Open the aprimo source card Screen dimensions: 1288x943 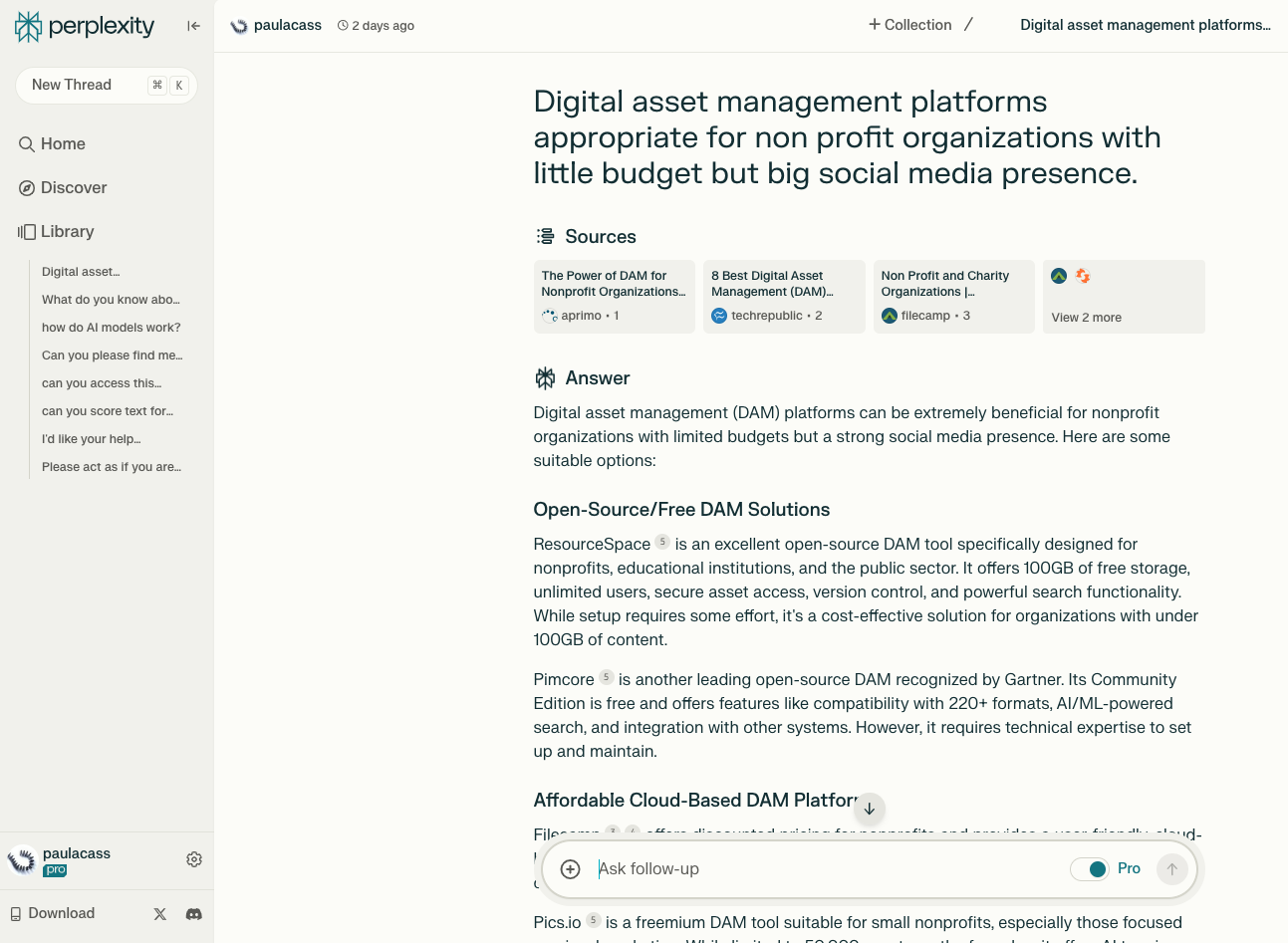[615, 297]
